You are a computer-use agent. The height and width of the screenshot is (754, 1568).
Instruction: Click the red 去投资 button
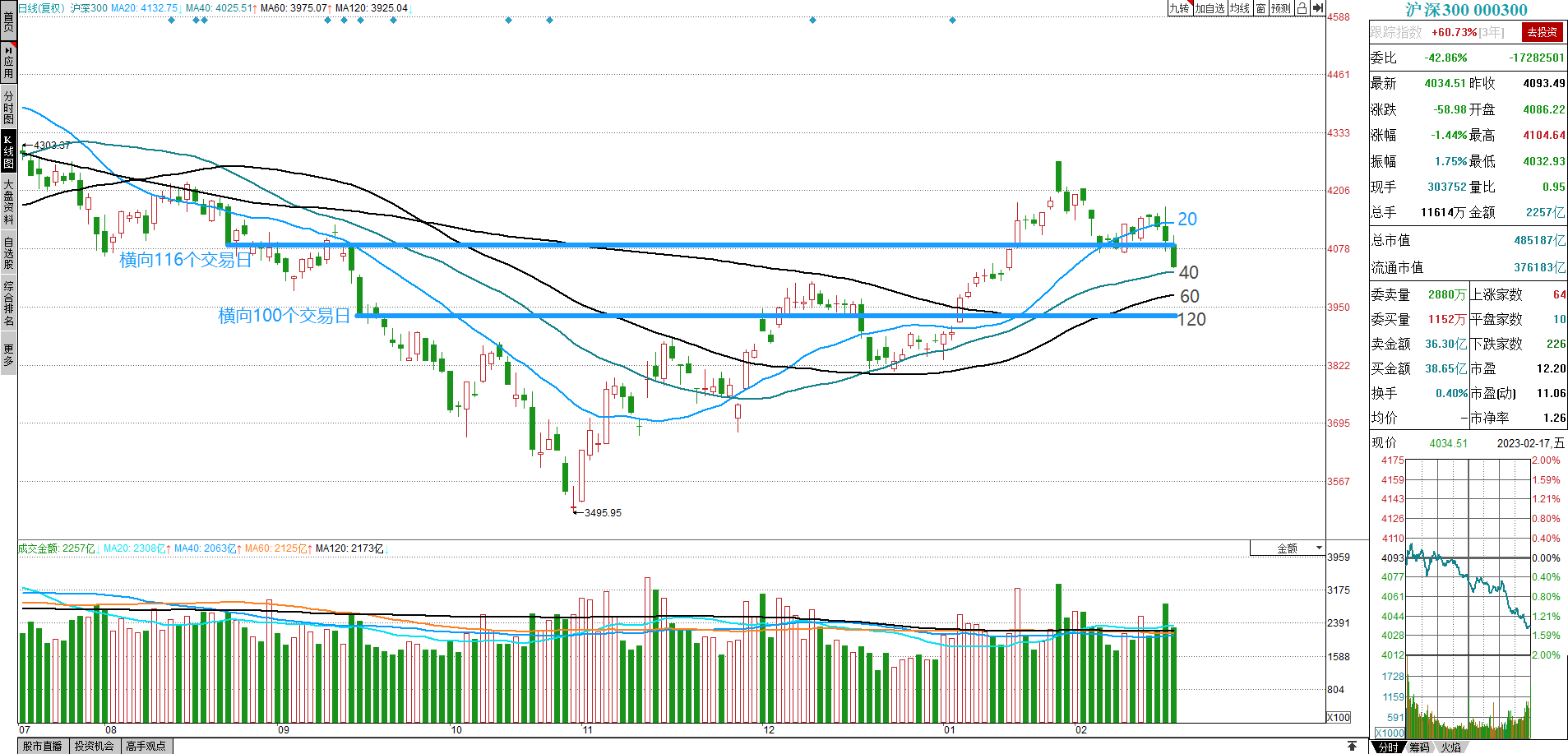tap(1542, 32)
